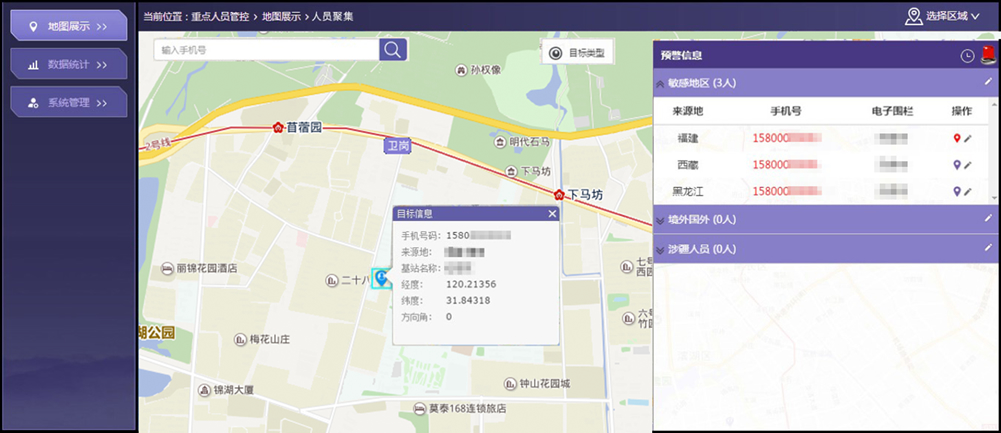
Task: Expand the 涉疆人员 section
Action: (661, 248)
